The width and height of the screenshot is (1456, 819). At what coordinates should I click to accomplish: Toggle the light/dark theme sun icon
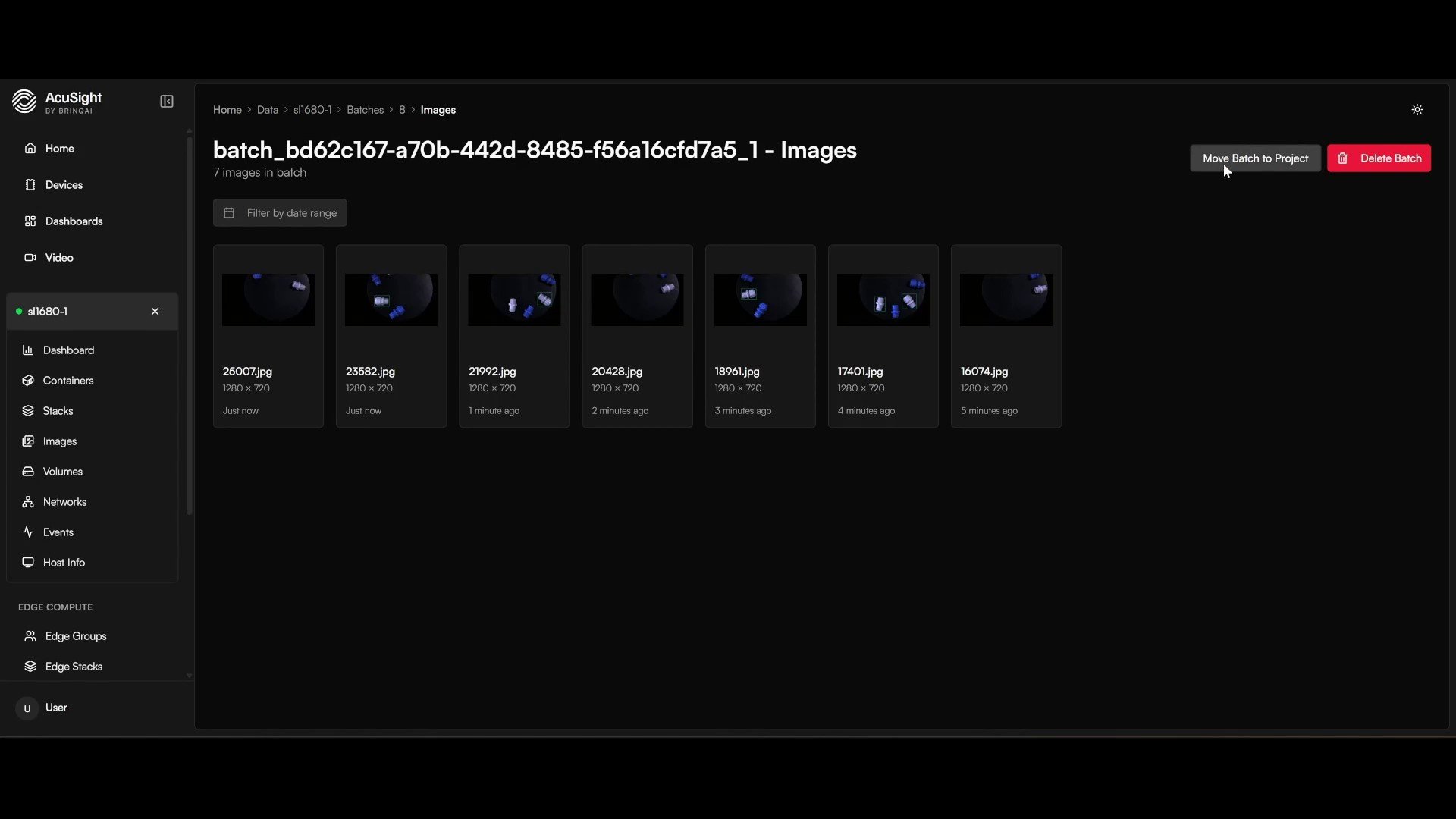[1417, 110]
